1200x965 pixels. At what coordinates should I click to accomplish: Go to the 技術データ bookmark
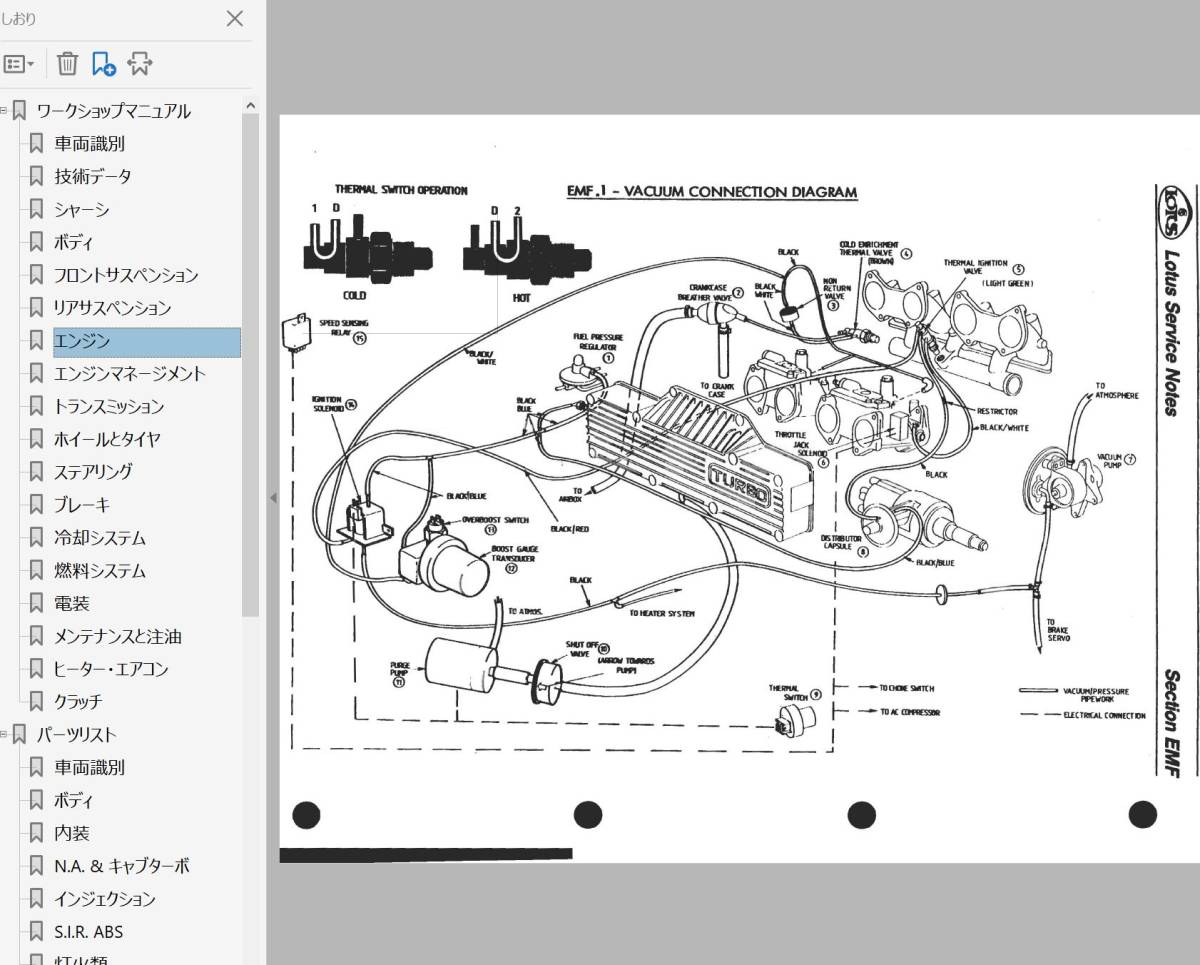click(93, 177)
